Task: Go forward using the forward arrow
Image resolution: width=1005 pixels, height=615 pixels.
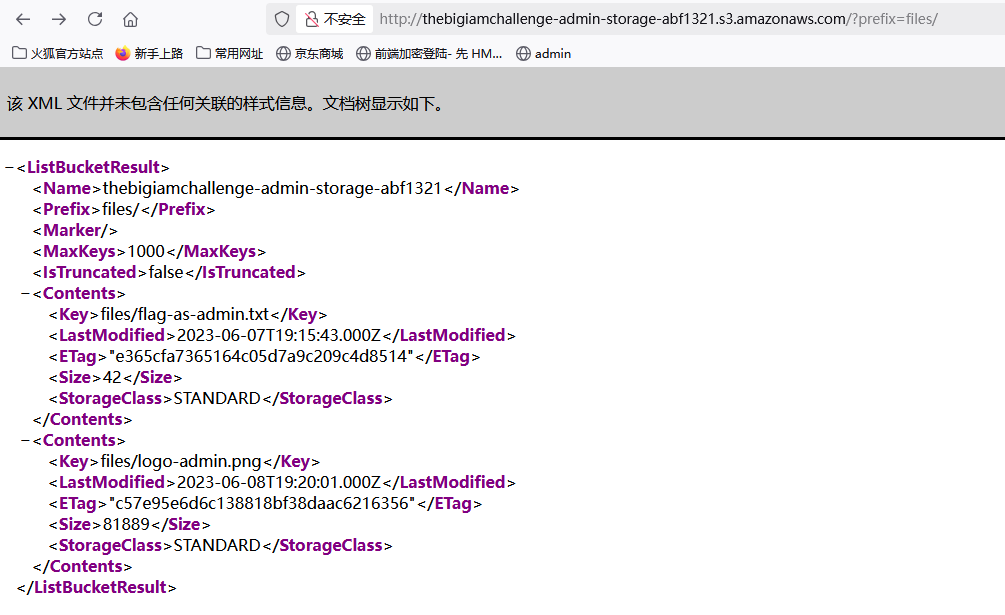Action: [59, 19]
